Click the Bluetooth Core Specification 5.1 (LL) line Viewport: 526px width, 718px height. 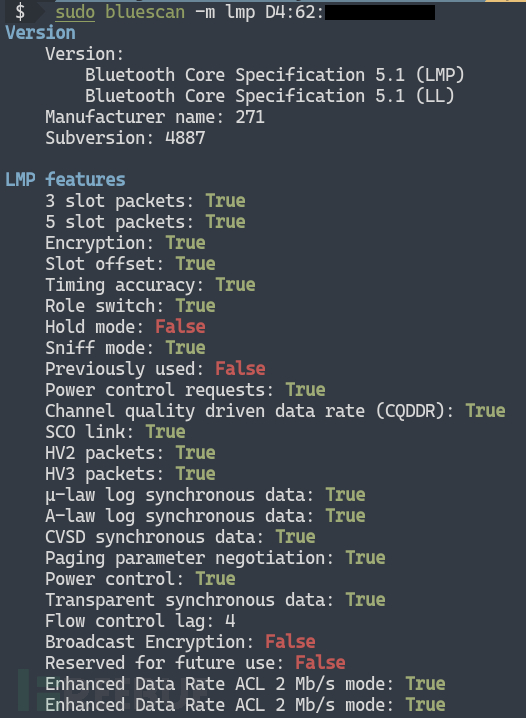pyautogui.click(x=270, y=96)
